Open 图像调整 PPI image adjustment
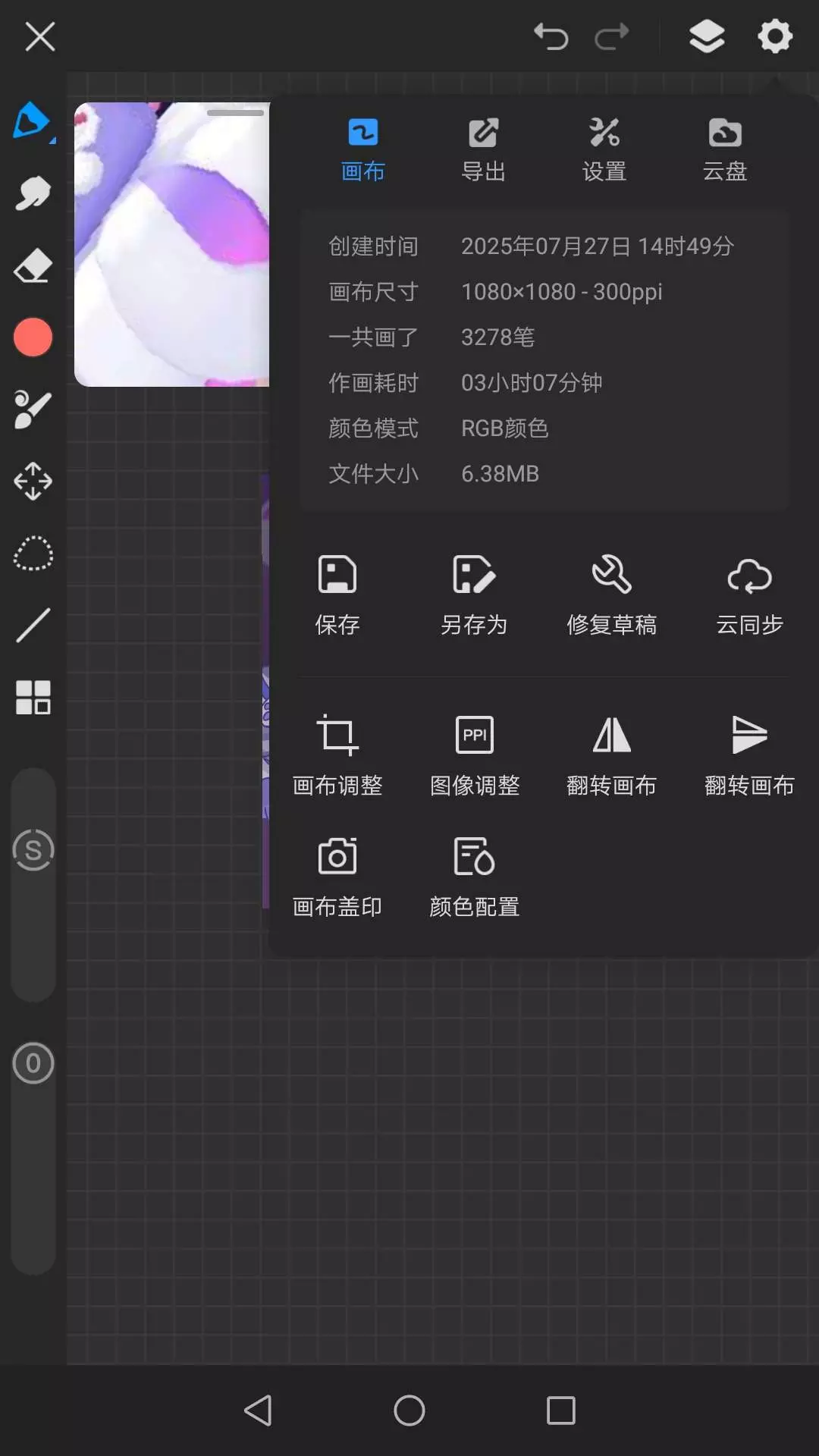 point(474,755)
